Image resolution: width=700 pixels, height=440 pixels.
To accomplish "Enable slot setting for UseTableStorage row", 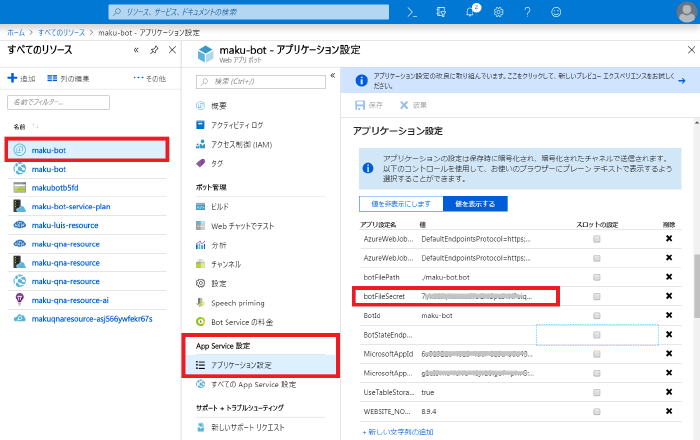I will [x=597, y=391].
